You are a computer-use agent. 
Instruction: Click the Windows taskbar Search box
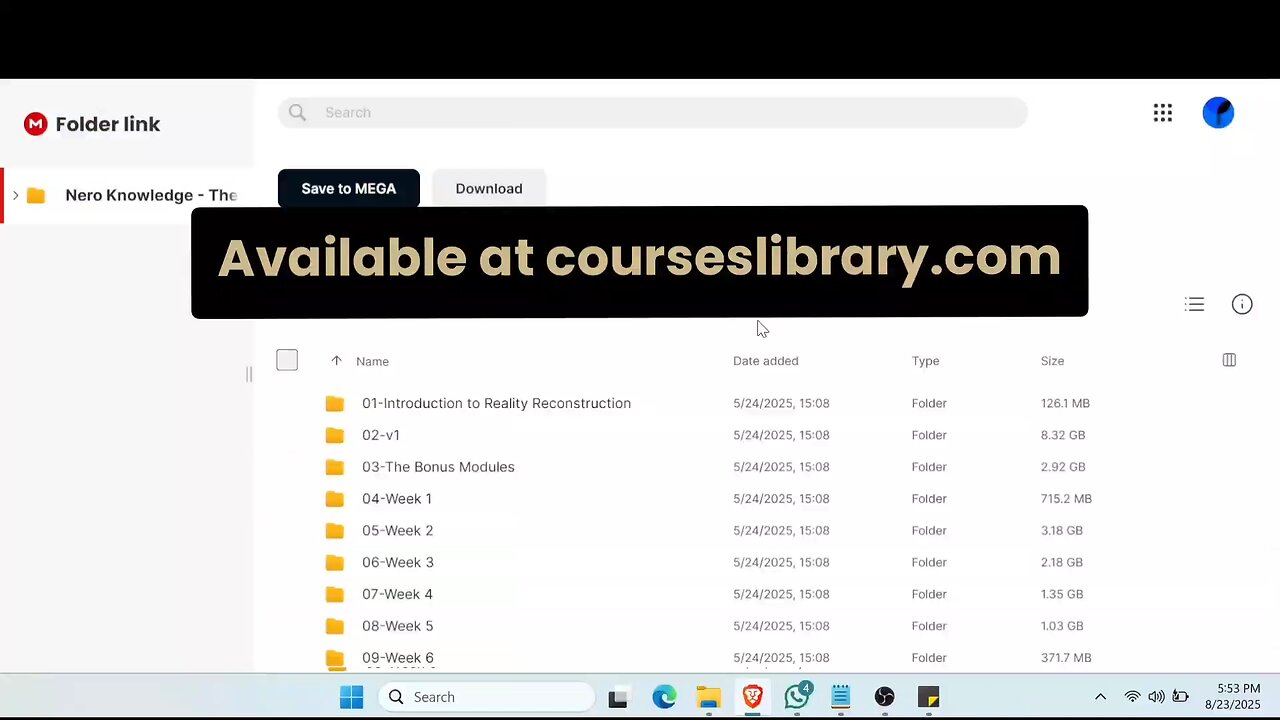coord(486,697)
